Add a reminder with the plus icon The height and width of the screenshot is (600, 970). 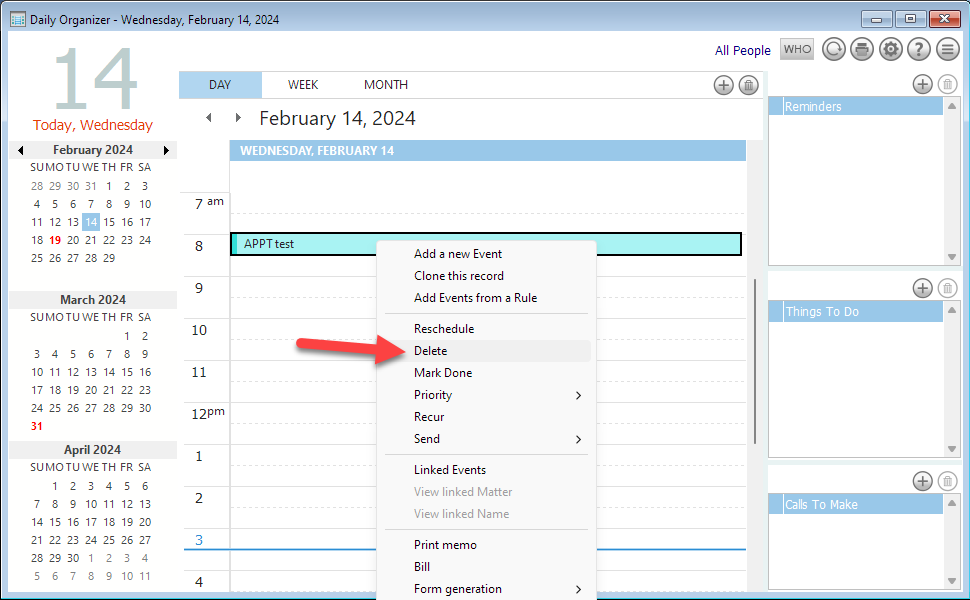[x=922, y=85]
